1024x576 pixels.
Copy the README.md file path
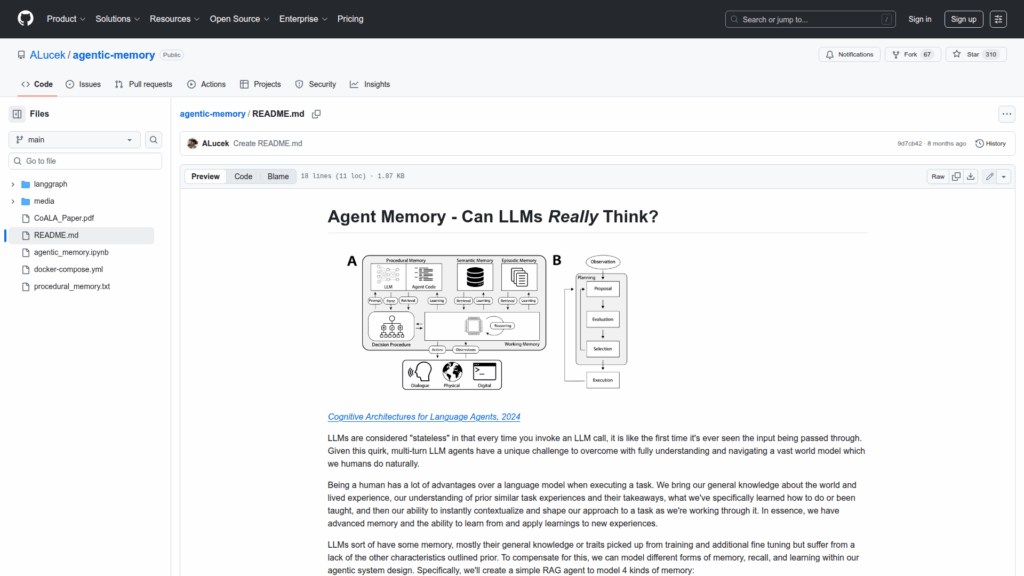[316, 114]
